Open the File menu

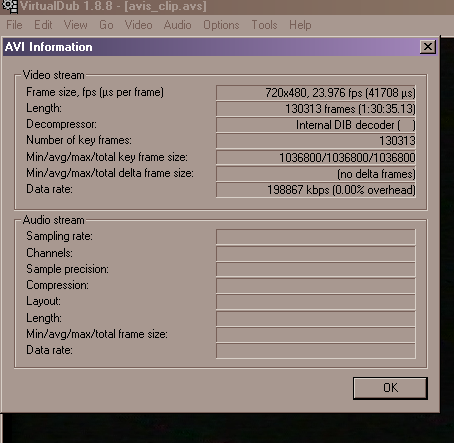point(14,25)
